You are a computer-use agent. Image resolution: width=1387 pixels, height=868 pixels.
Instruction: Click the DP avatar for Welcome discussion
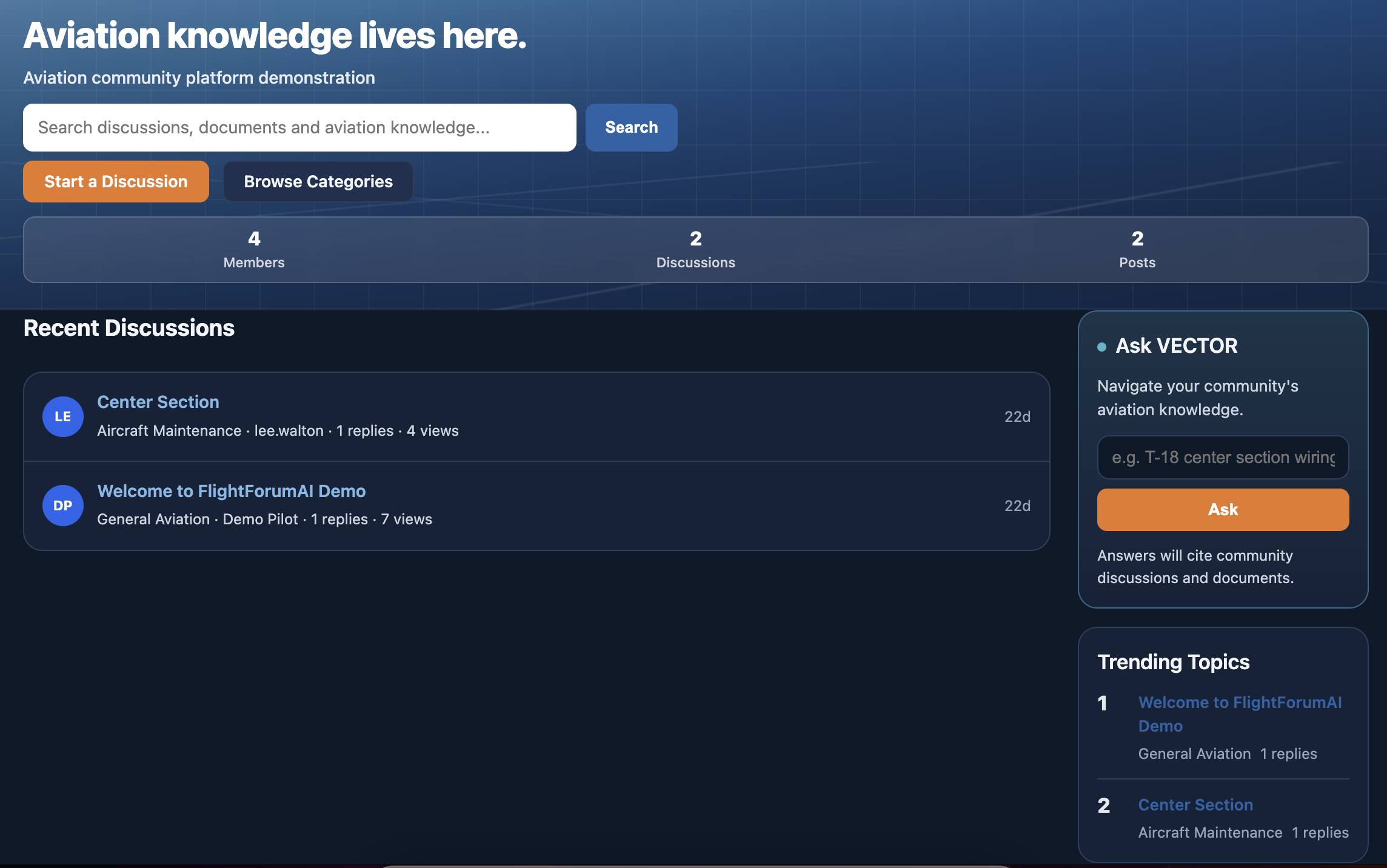63,506
